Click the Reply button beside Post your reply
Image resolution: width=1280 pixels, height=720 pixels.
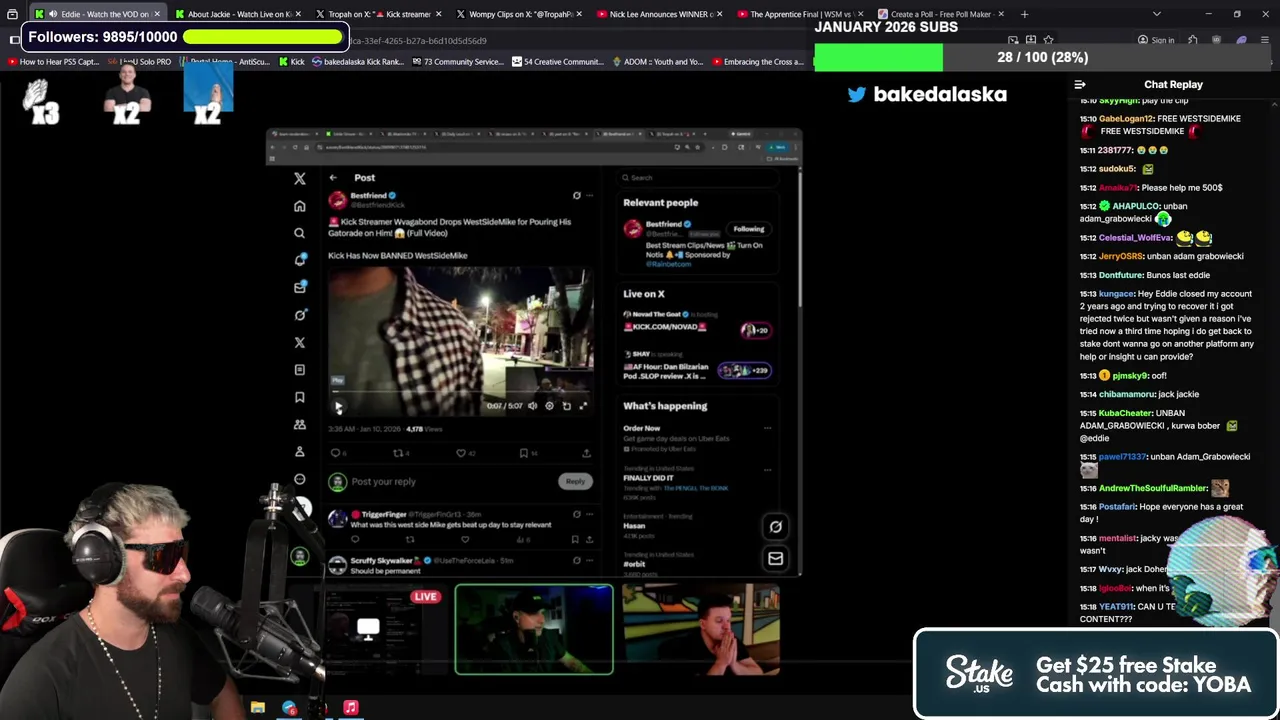[x=575, y=482]
